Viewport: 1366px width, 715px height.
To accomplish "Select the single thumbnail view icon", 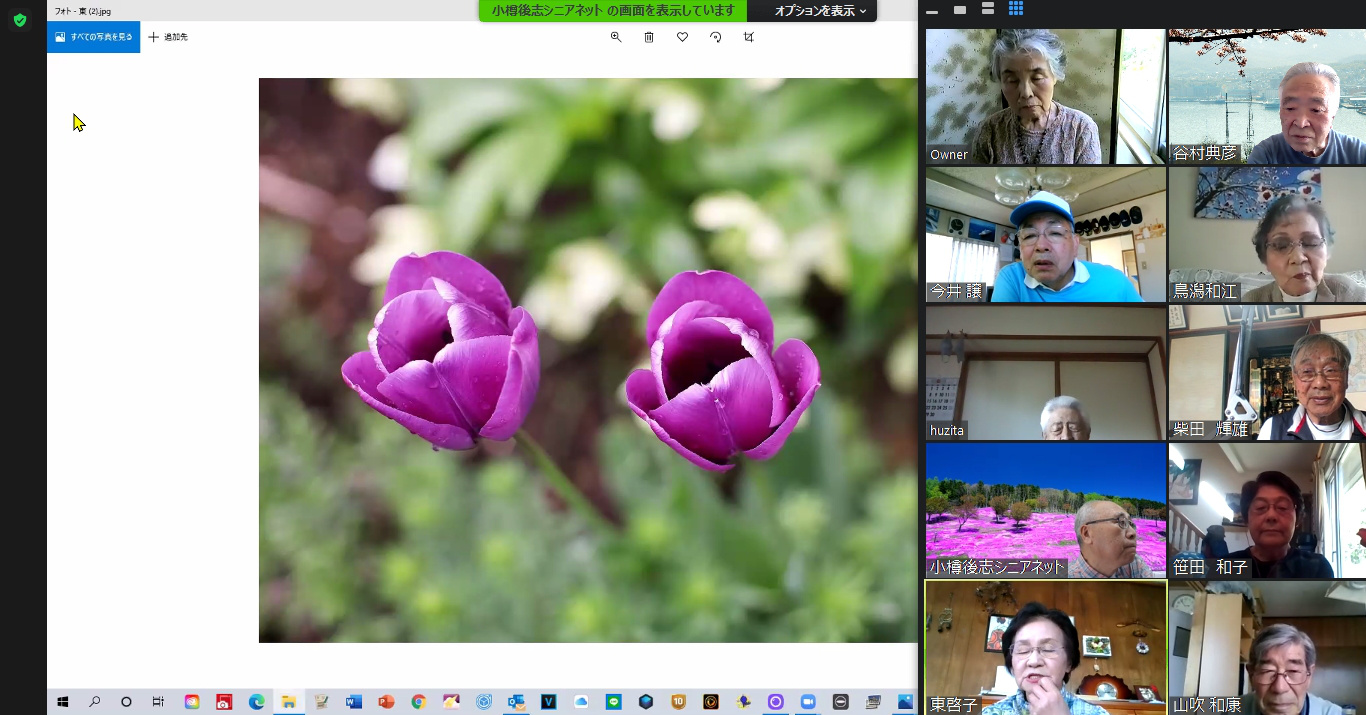I will (x=960, y=10).
